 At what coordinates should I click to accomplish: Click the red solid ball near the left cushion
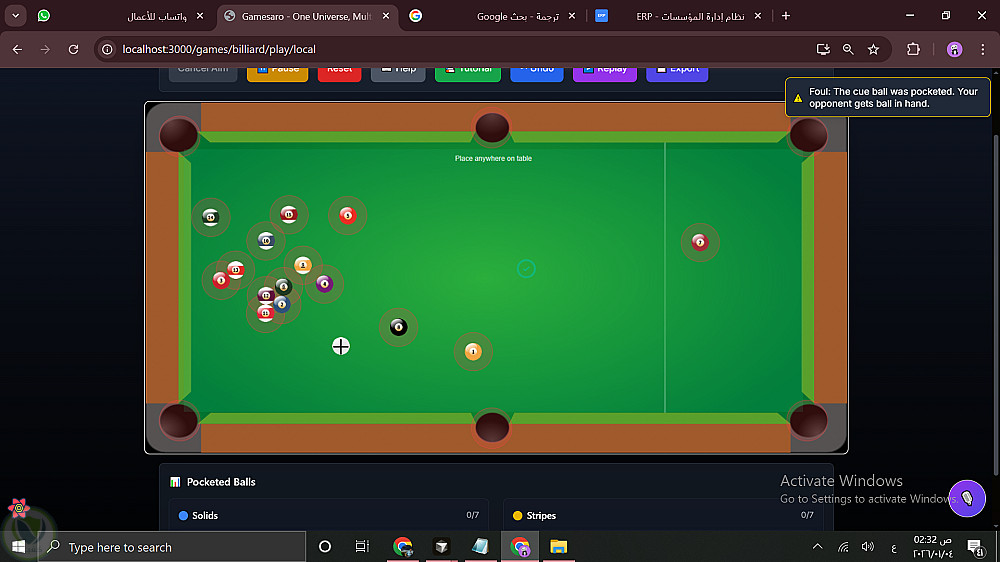[x=221, y=280]
